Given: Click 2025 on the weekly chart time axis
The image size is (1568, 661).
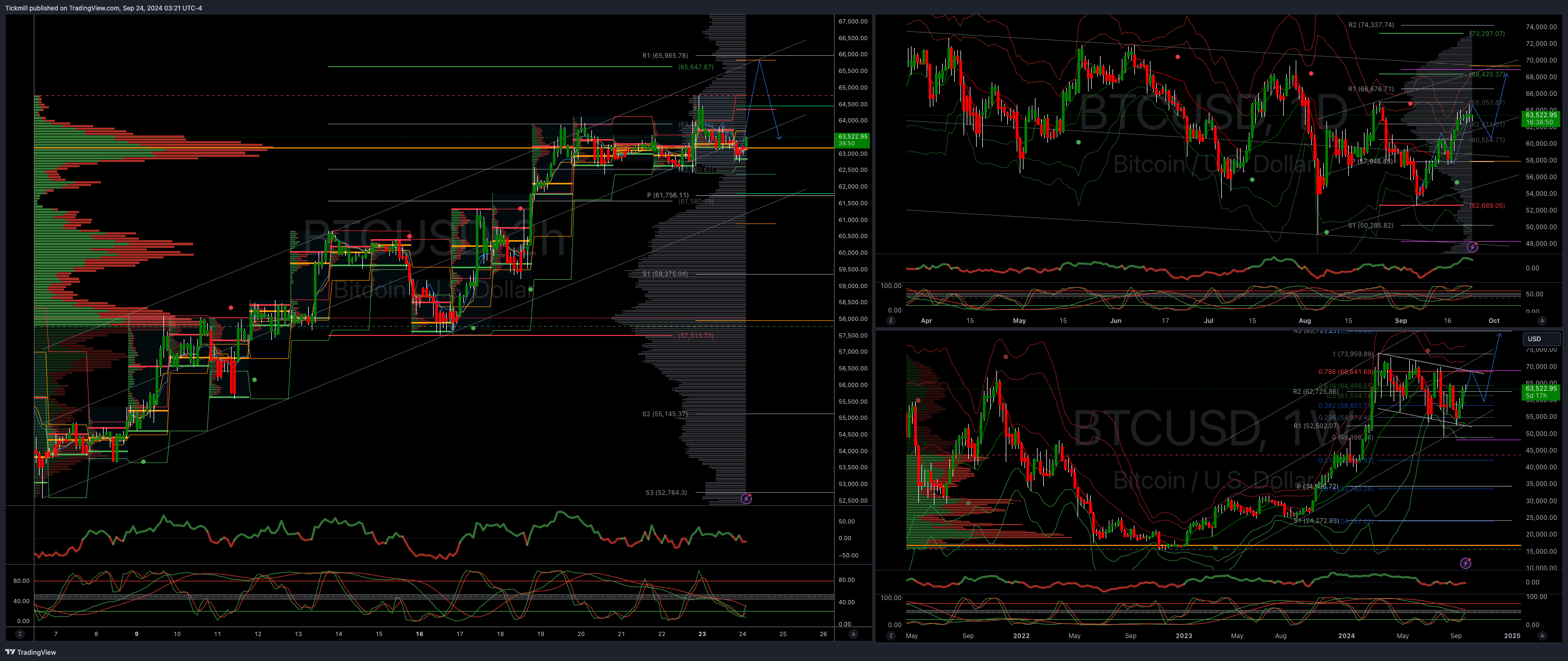Looking at the screenshot, I should click(x=1512, y=636).
